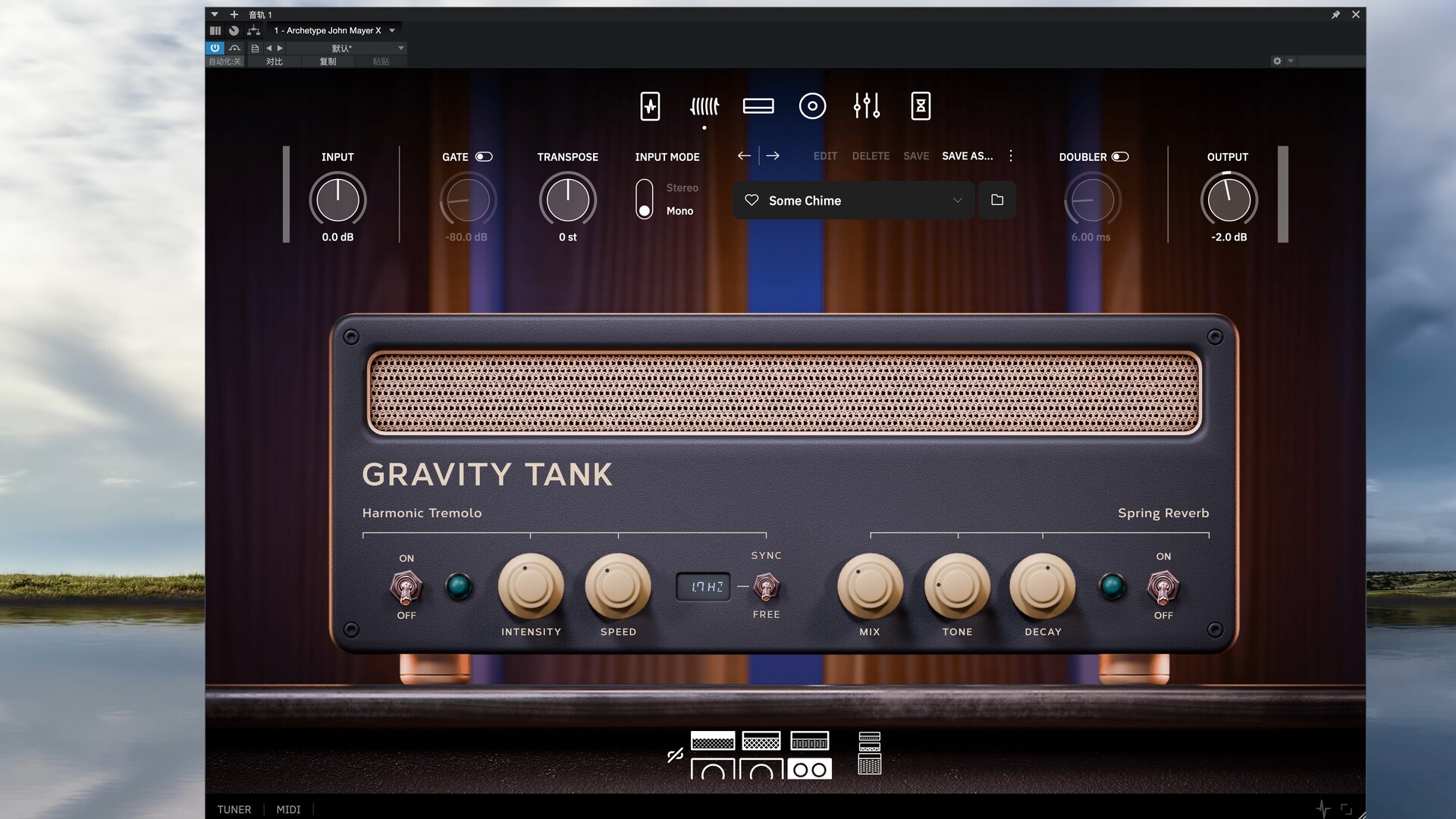1456x819 pixels.
Task: Open the Archetype John Mayer X dropdown
Action: 392,31
